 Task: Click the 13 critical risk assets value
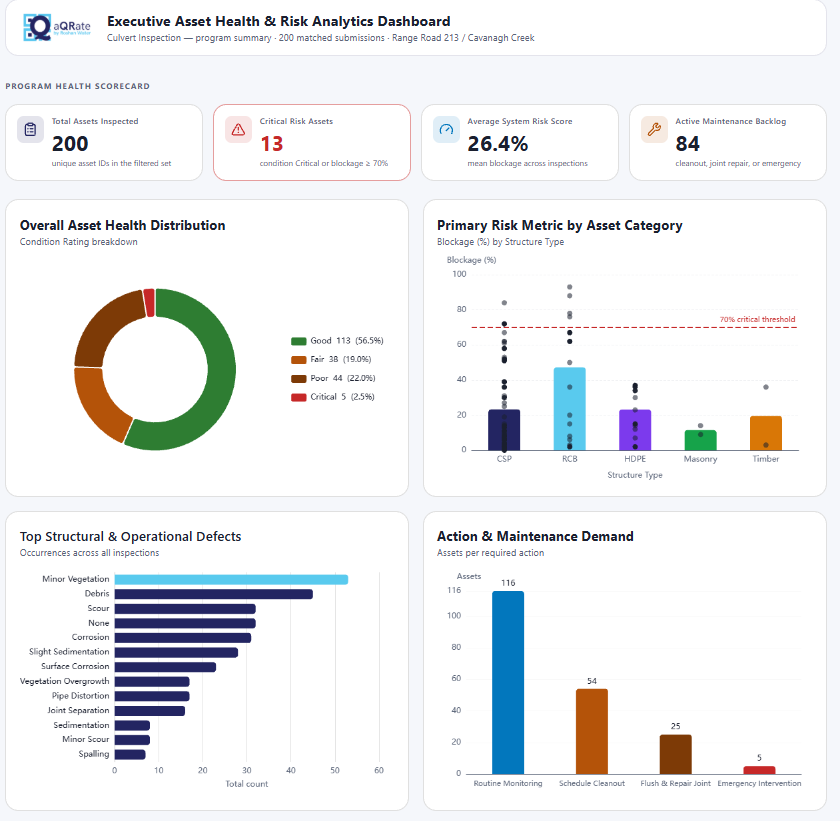click(271, 144)
